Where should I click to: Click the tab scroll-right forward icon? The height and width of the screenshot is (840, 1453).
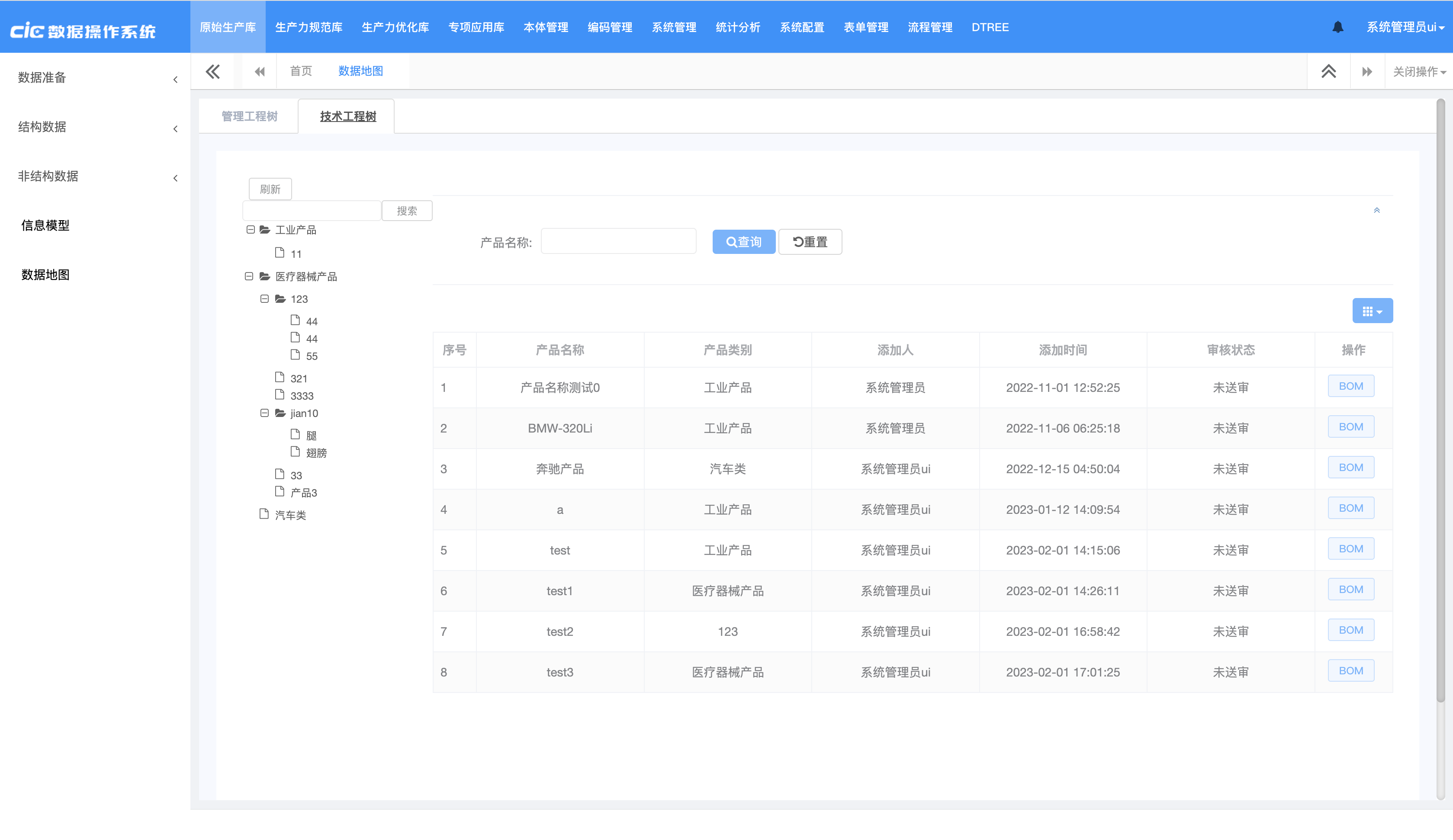pyautogui.click(x=1367, y=71)
